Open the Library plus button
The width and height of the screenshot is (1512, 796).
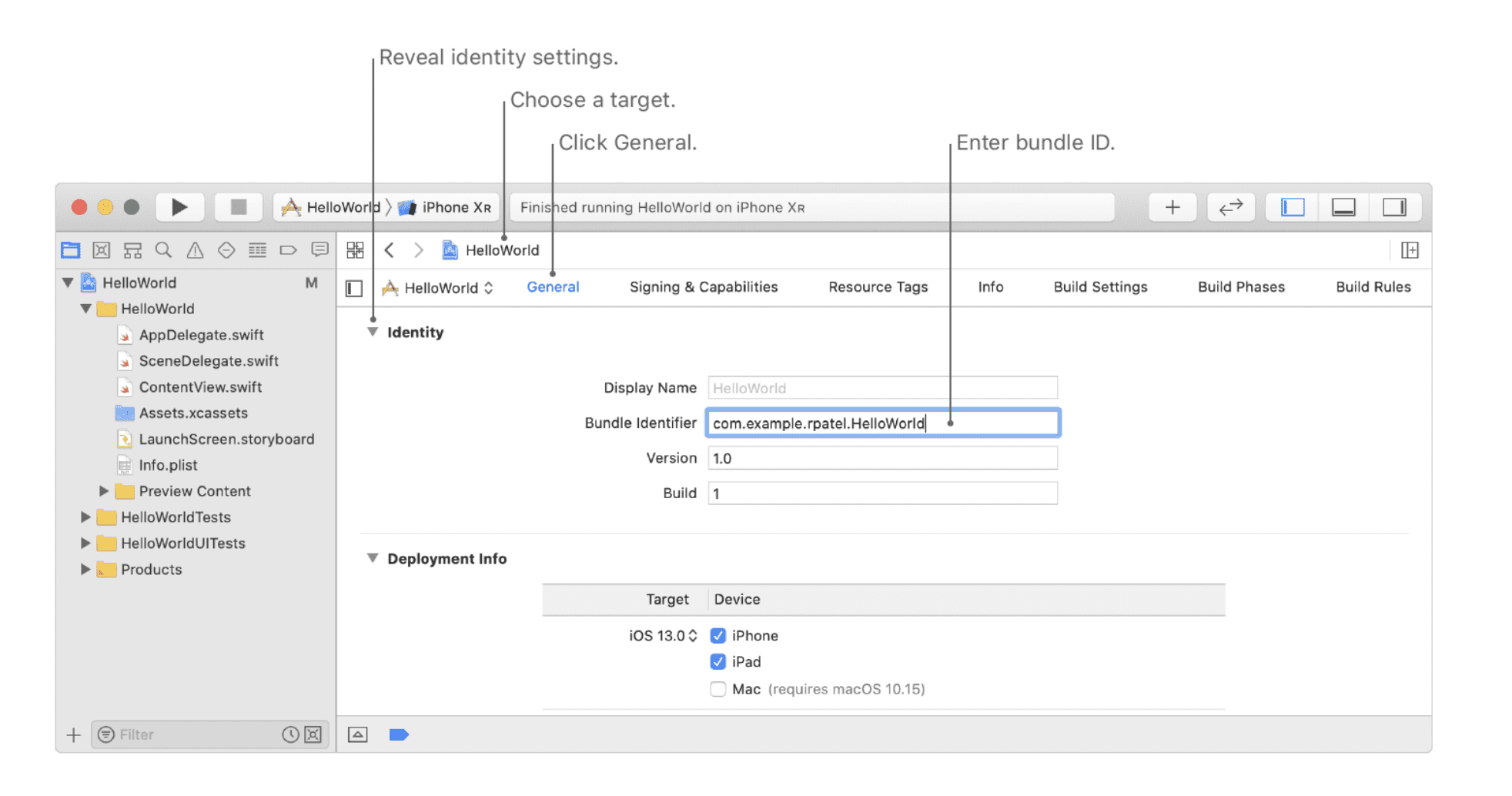pos(1172,207)
